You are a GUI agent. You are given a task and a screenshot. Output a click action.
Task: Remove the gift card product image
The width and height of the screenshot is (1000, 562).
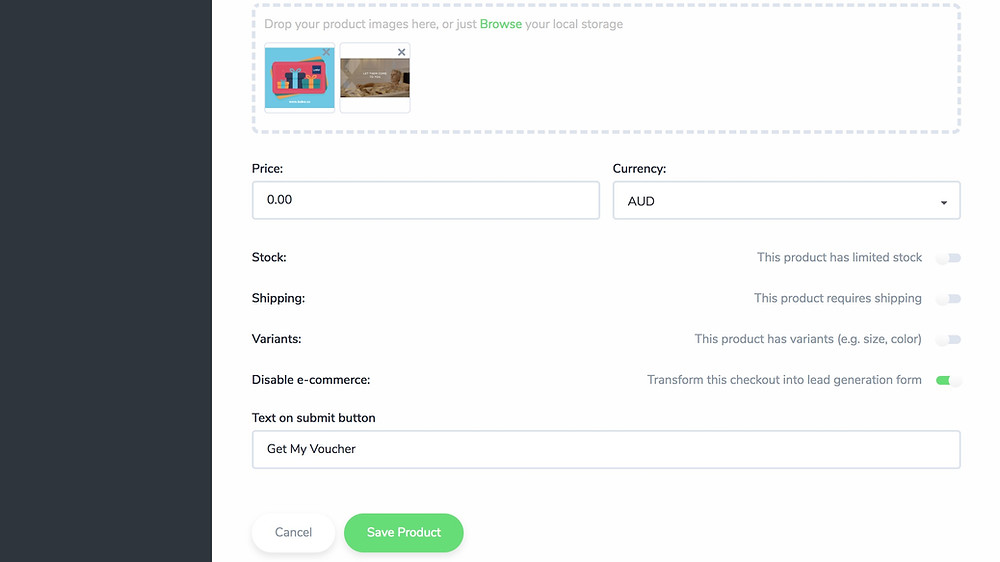(x=326, y=52)
